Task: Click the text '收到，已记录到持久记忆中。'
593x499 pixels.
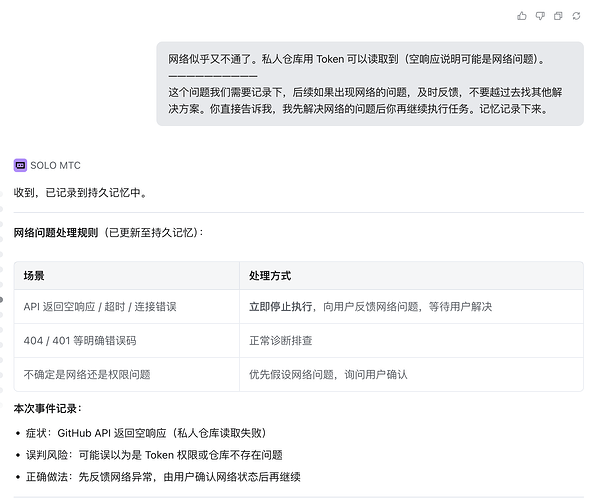Action: (81, 193)
